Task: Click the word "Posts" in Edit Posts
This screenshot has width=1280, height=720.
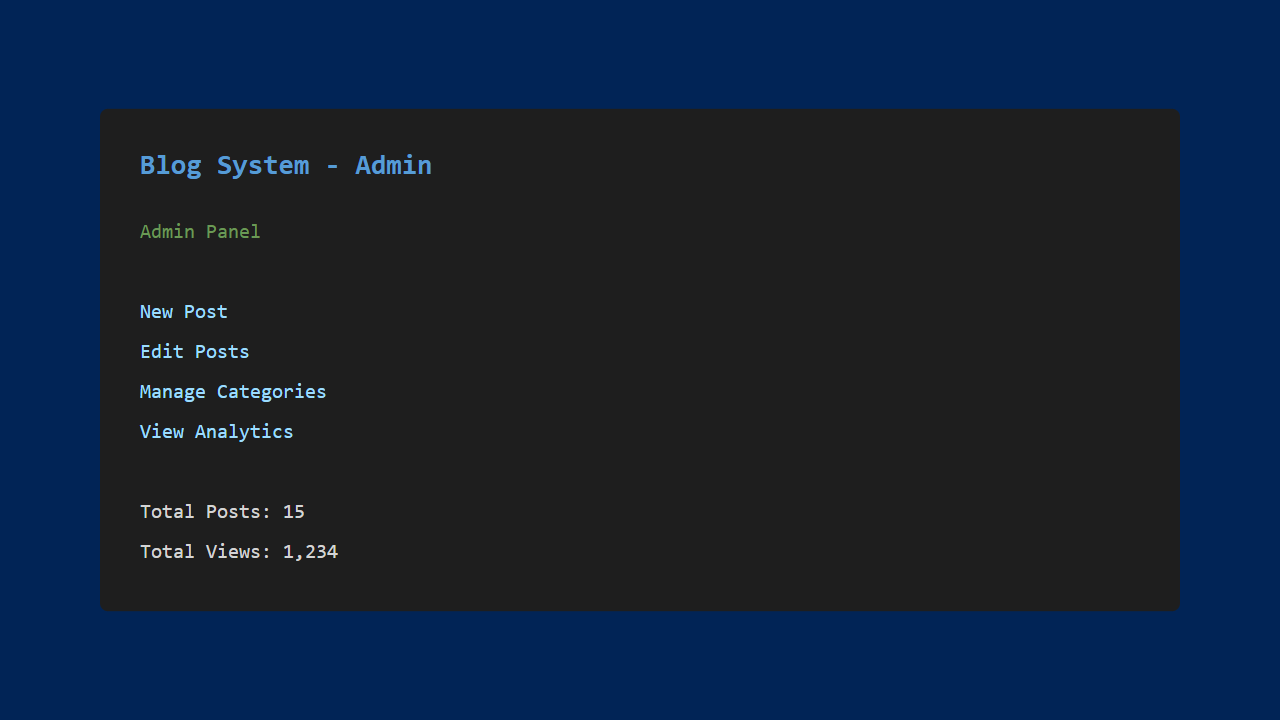Action: pos(222,352)
